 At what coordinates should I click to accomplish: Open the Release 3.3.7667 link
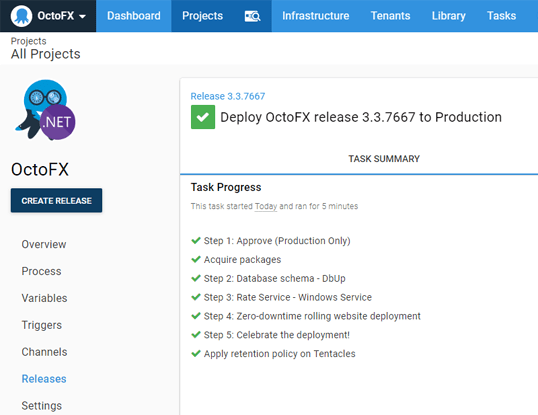[x=228, y=96]
